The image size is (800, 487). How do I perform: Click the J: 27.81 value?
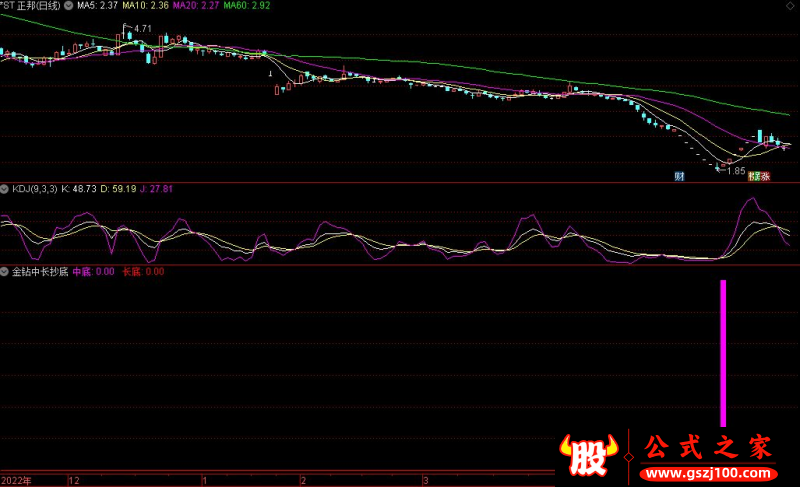pos(156,189)
